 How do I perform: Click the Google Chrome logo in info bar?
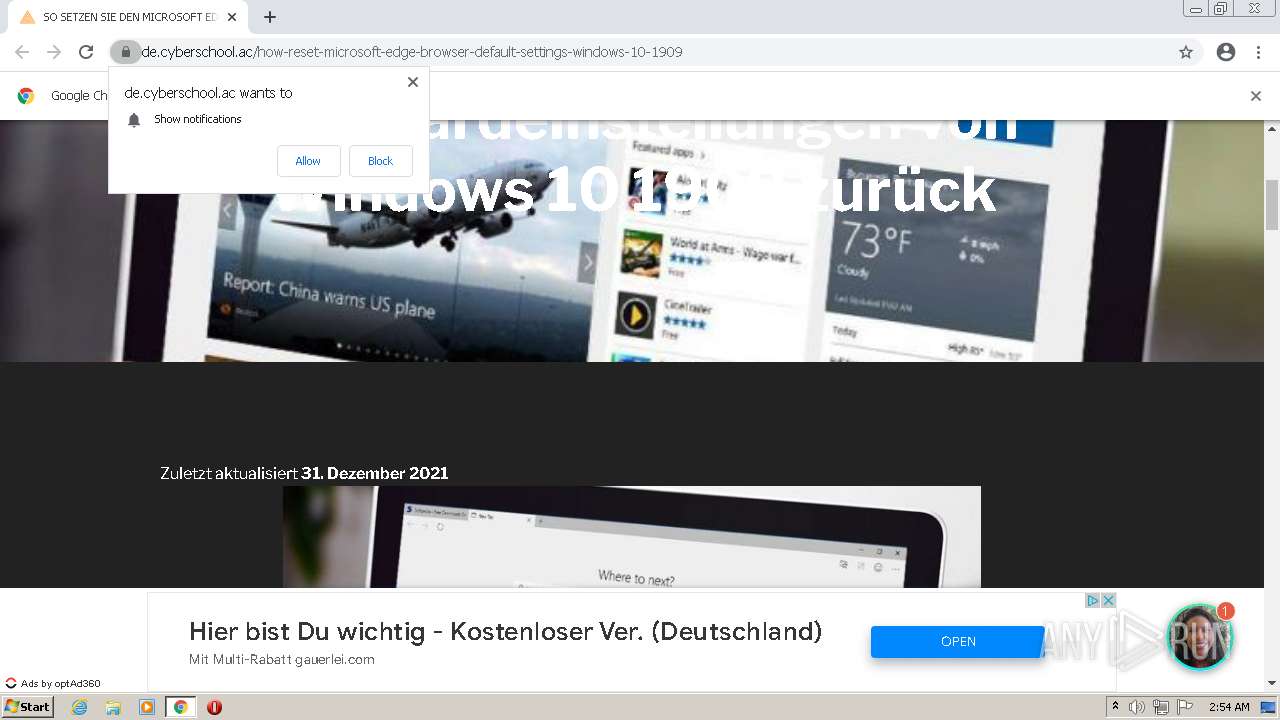[x=26, y=96]
